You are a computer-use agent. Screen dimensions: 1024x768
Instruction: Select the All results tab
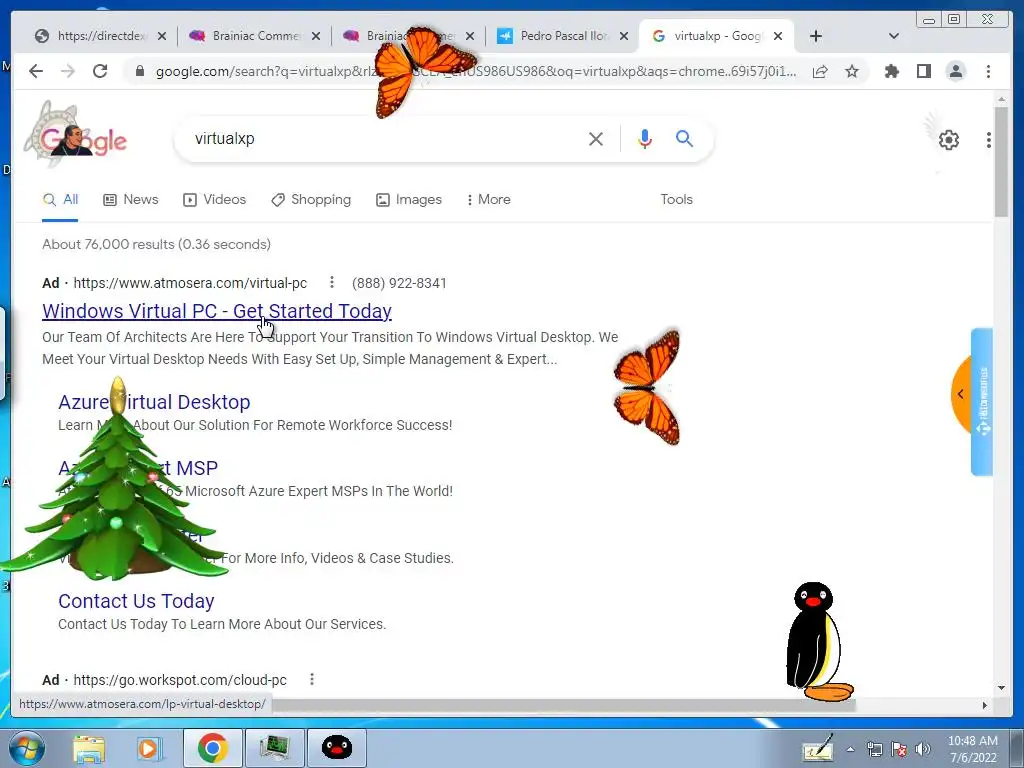(60, 199)
